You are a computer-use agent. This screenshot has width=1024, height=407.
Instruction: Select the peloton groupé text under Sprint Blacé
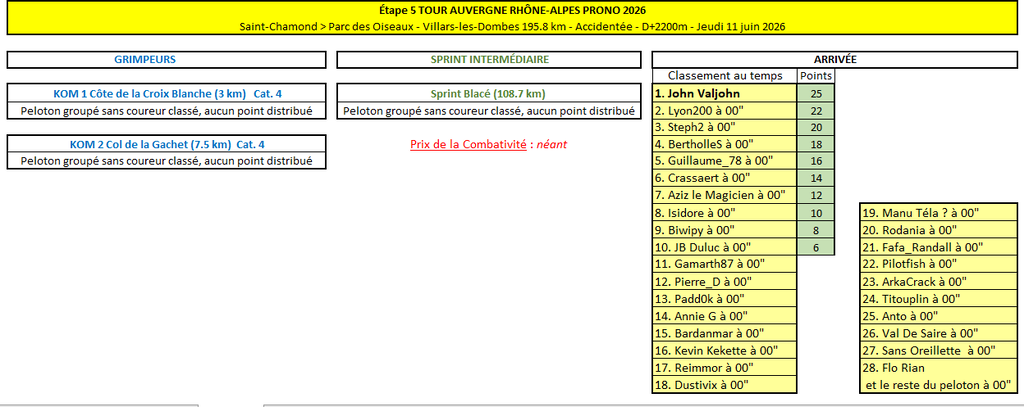point(489,110)
